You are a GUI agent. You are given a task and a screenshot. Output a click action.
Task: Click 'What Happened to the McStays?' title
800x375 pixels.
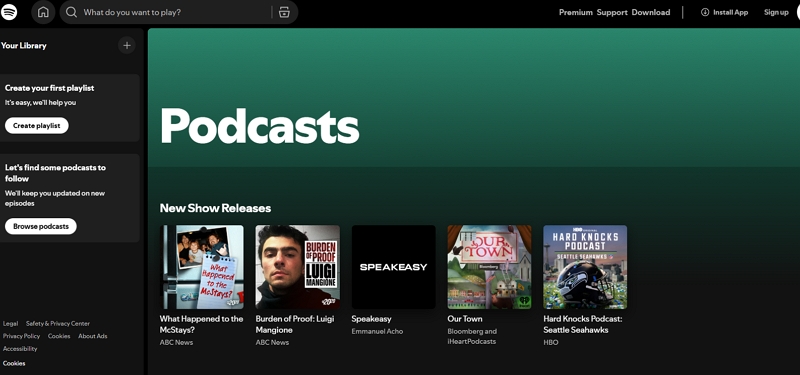(201, 324)
